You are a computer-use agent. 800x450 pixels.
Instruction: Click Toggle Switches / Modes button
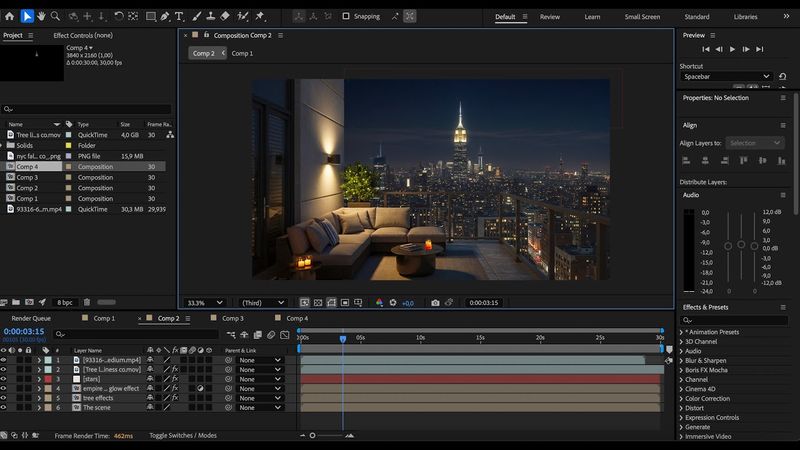(183, 435)
